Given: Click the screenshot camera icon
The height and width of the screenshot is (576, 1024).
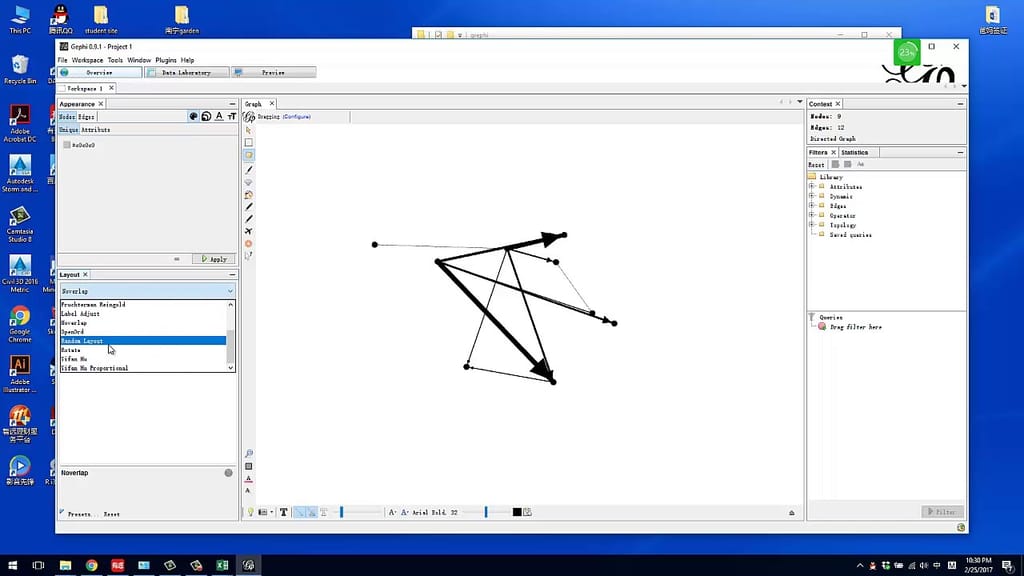Looking at the screenshot, I should 262,512.
